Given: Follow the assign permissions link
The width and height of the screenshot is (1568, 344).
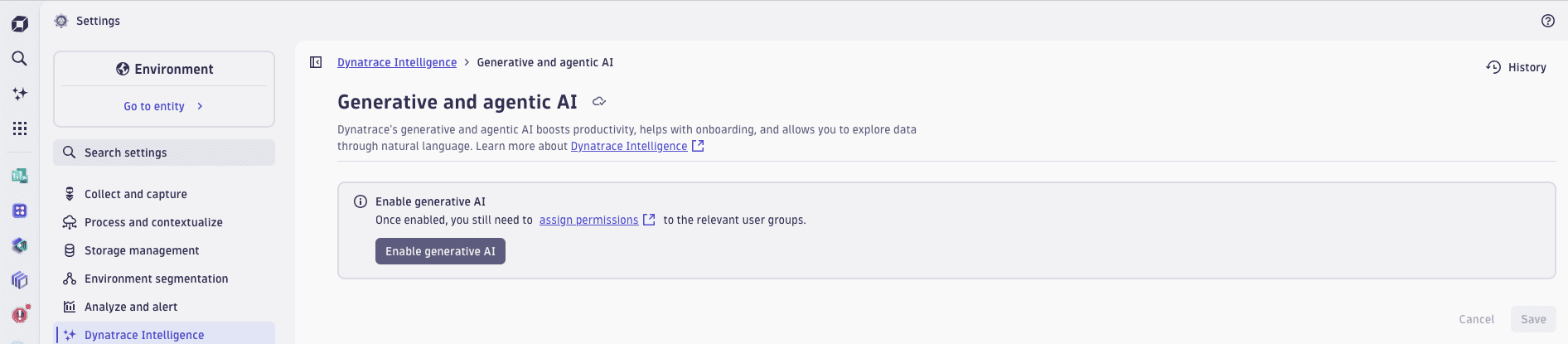Looking at the screenshot, I should pos(588,220).
